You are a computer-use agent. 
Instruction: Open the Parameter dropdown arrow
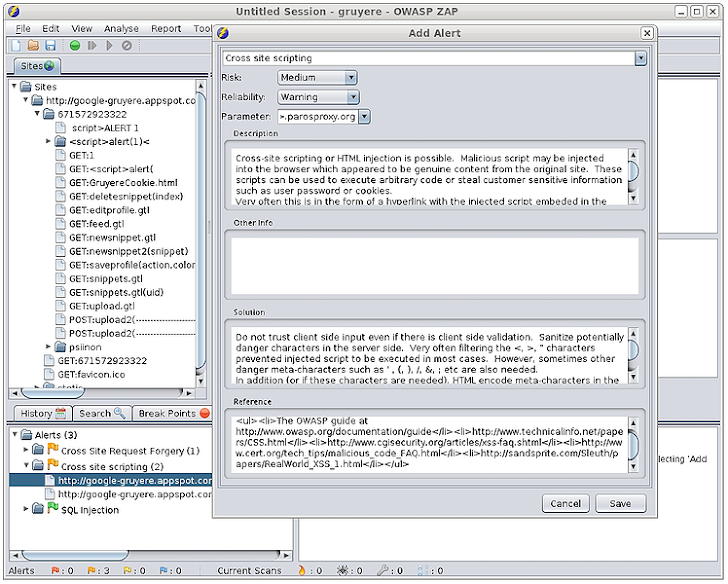tap(364, 117)
